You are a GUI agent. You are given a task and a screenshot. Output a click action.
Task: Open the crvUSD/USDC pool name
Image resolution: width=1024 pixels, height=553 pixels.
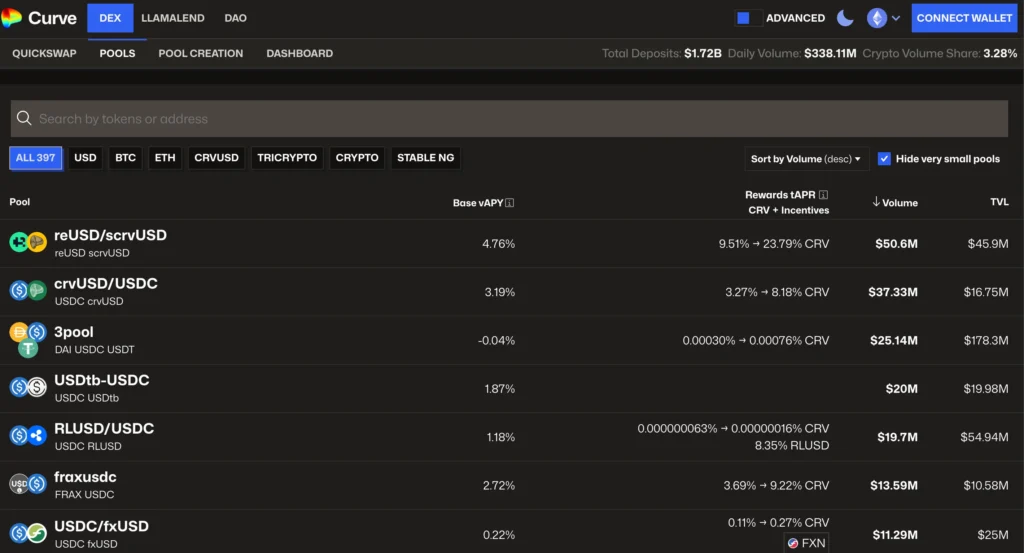coord(106,283)
